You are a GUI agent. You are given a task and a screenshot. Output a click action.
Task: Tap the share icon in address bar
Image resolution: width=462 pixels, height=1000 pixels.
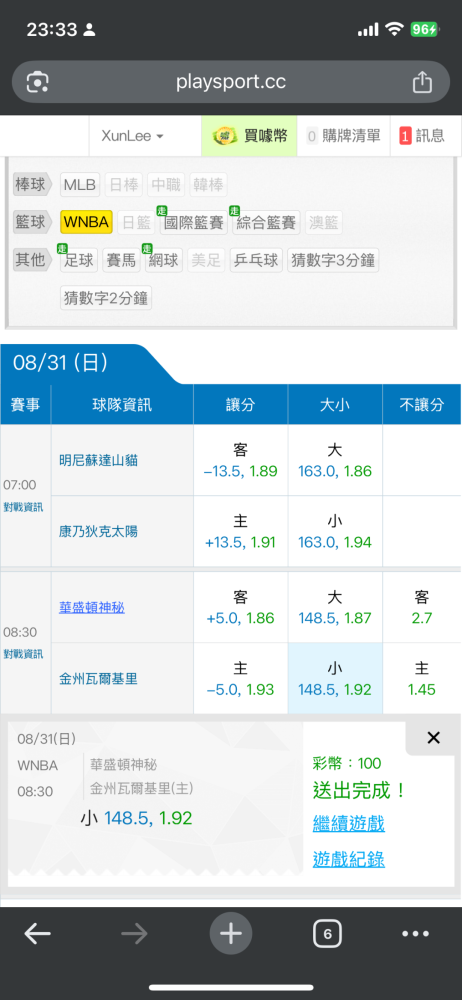422,82
